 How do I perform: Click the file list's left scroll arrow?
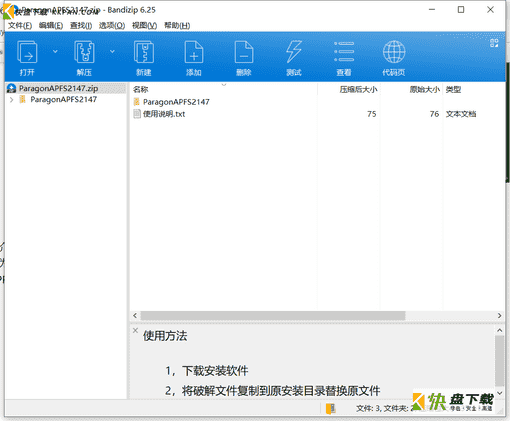(x=135, y=315)
